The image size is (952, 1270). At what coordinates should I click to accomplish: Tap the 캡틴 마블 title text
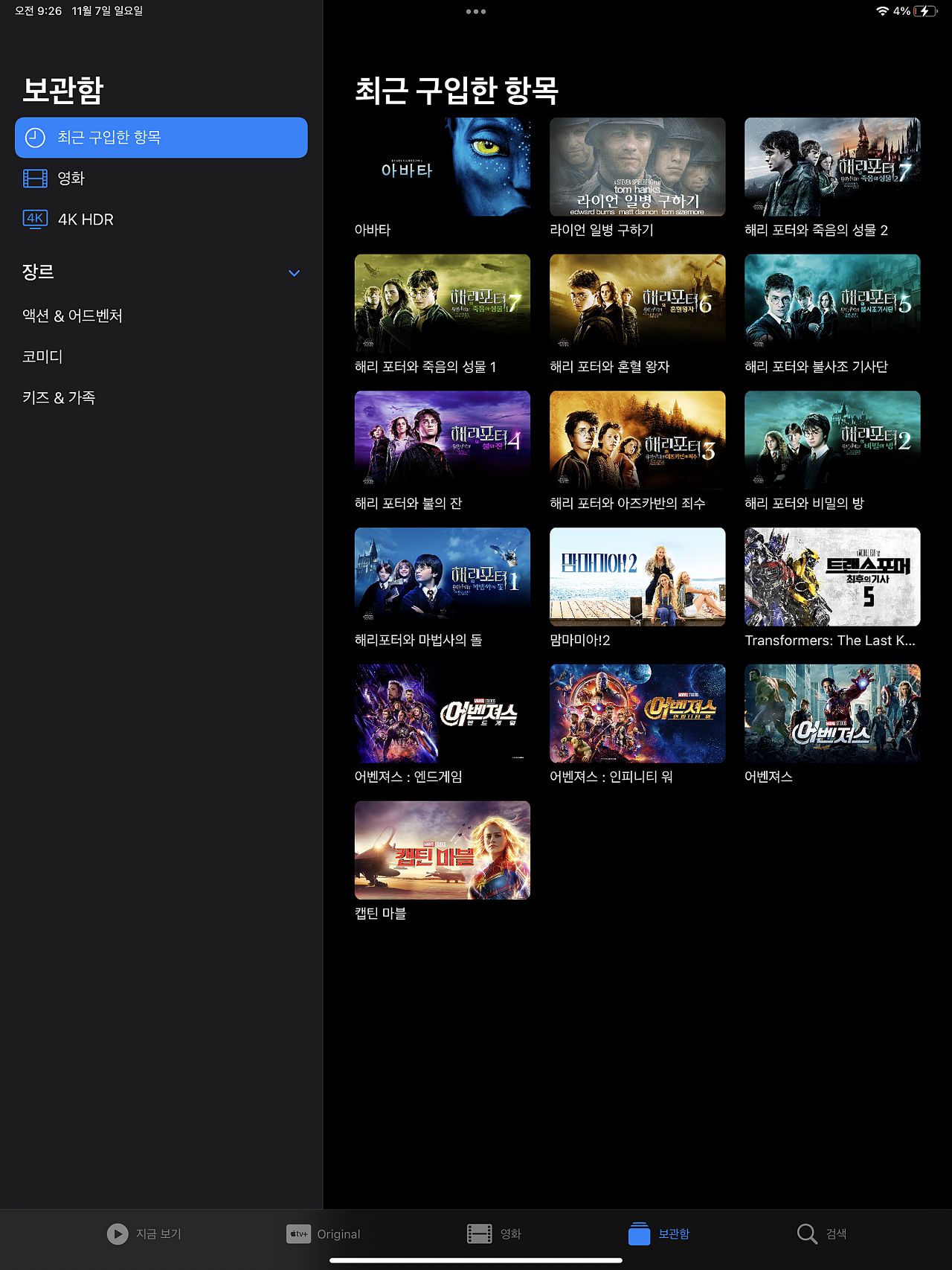coord(380,914)
